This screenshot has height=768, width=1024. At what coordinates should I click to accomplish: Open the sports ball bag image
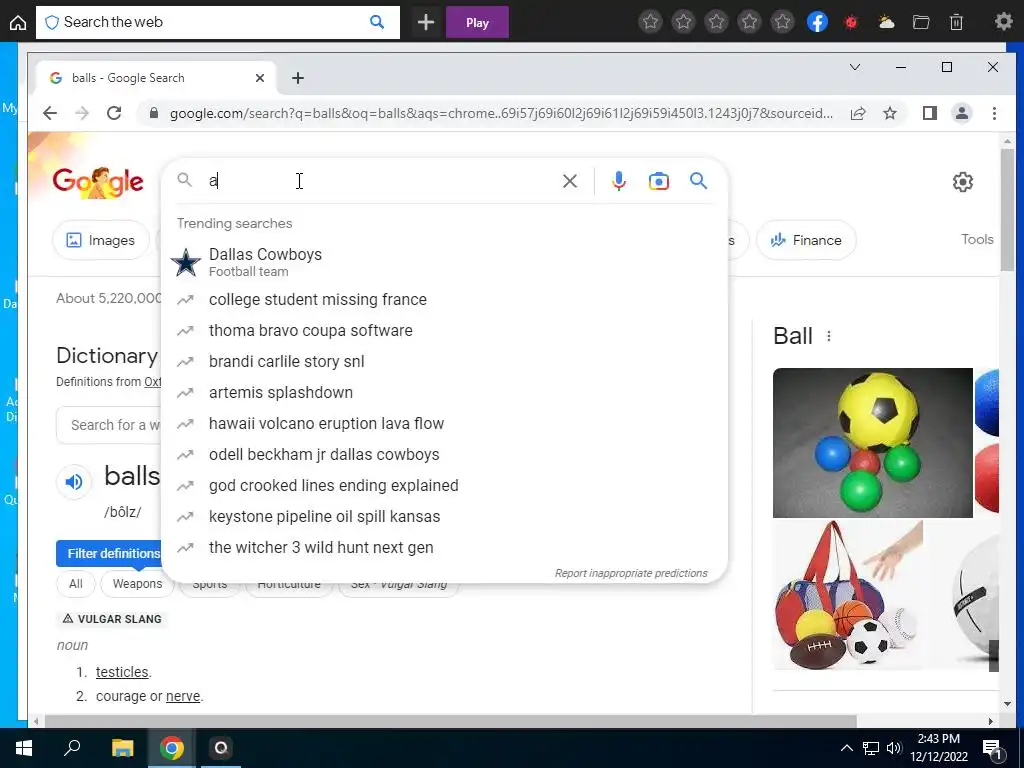(x=848, y=595)
